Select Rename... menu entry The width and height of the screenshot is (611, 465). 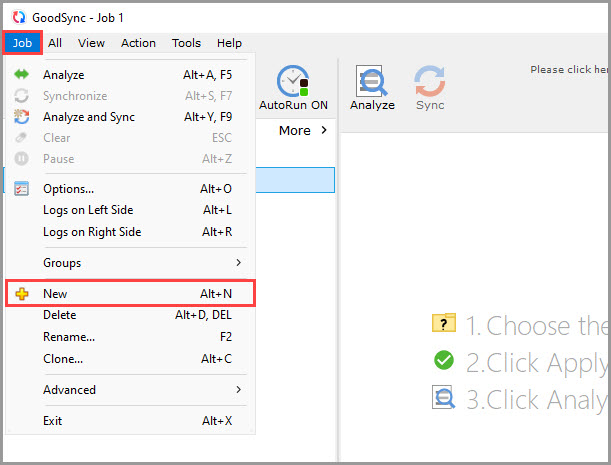(x=69, y=337)
